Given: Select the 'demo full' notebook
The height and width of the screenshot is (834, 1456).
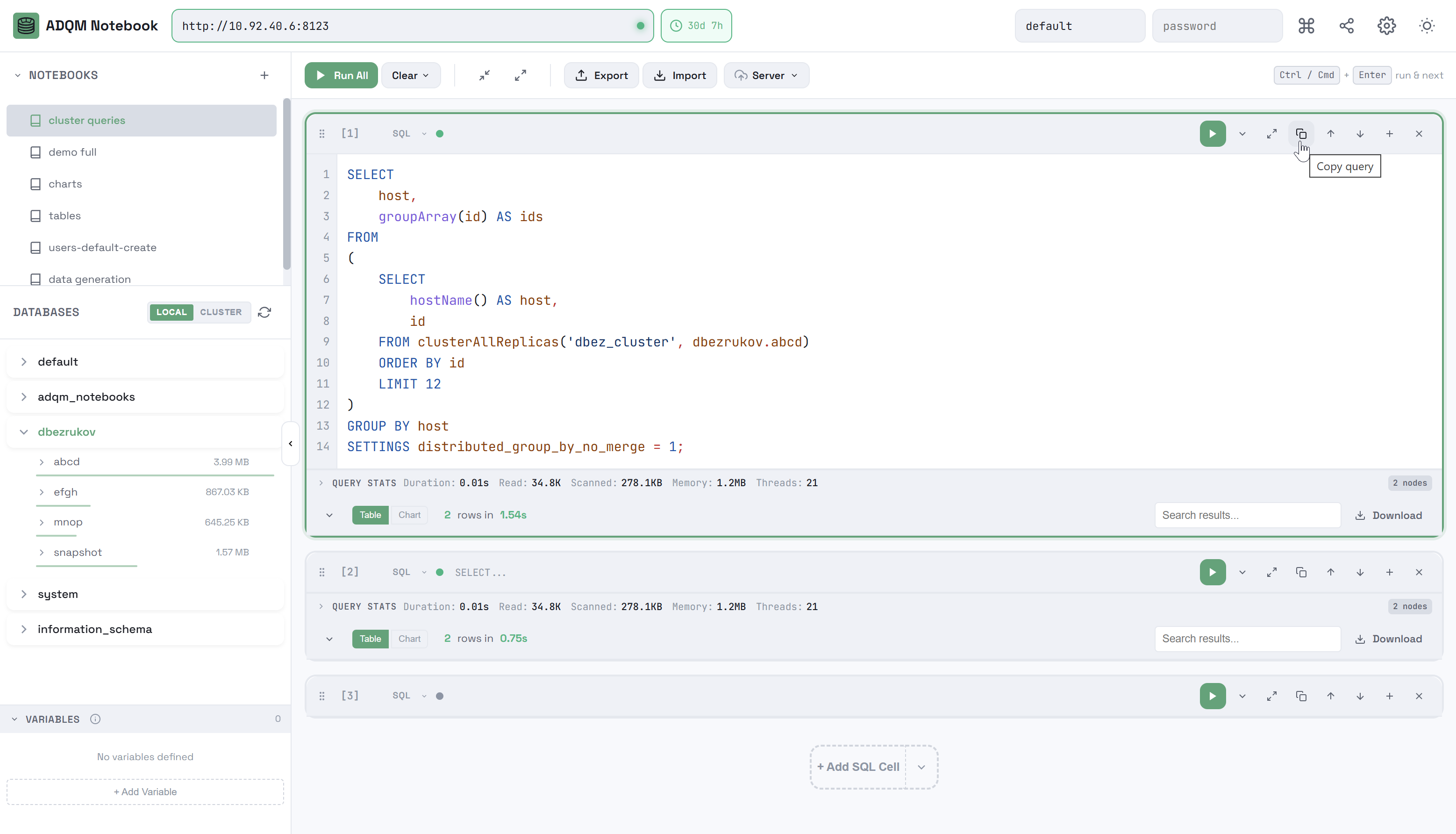Looking at the screenshot, I should tap(72, 152).
